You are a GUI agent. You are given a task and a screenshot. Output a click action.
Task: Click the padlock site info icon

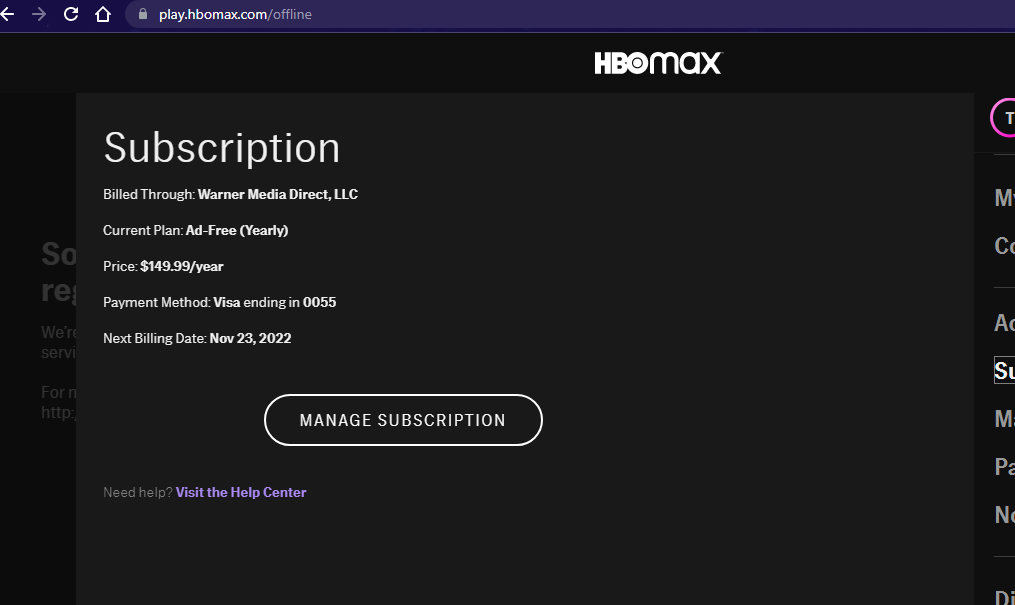[143, 14]
